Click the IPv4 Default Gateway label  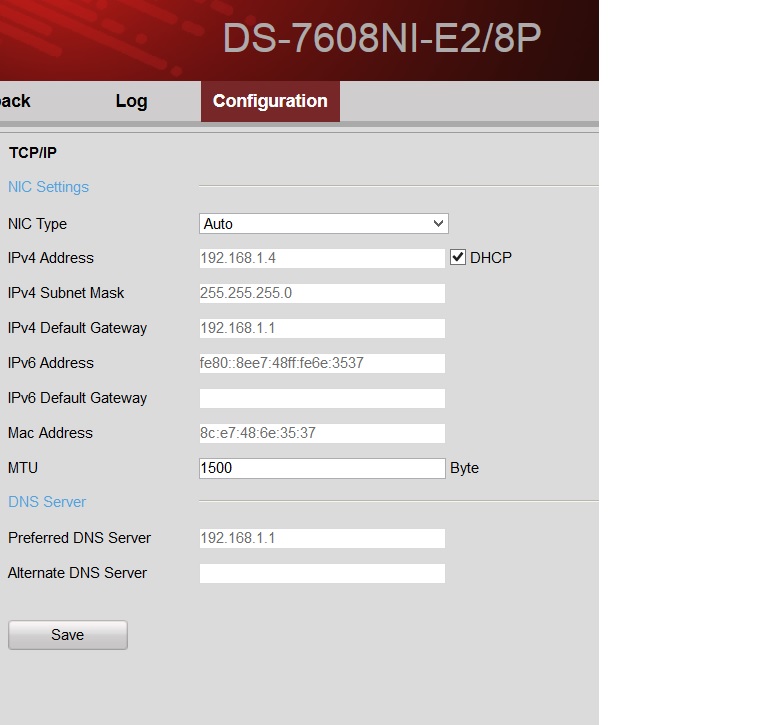(x=78, y=328)
